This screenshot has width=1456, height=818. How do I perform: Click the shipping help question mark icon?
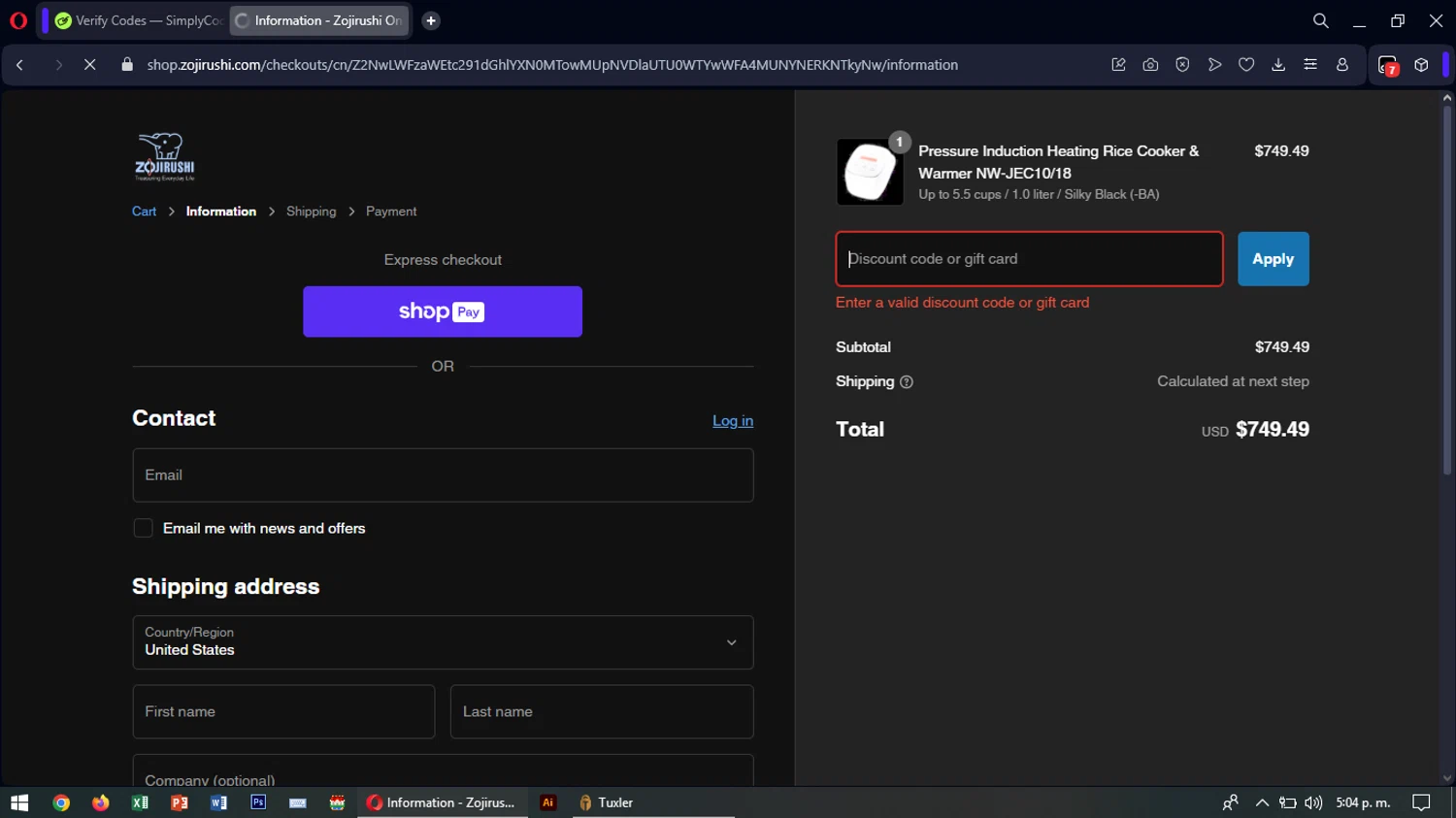(x=907, y=382)
